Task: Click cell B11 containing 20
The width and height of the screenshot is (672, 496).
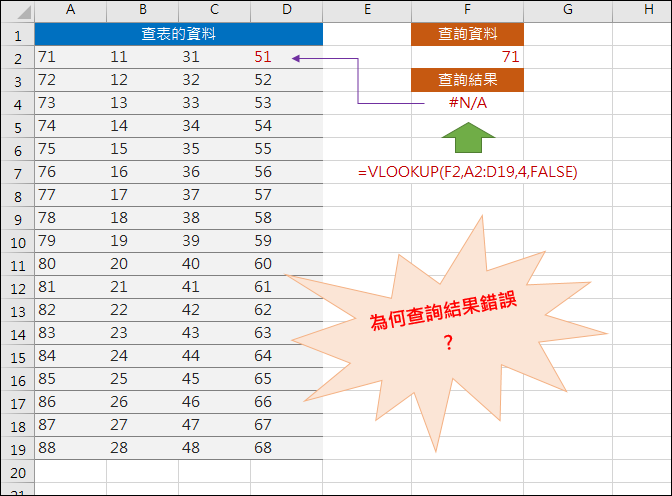Action: click(143, 265)
